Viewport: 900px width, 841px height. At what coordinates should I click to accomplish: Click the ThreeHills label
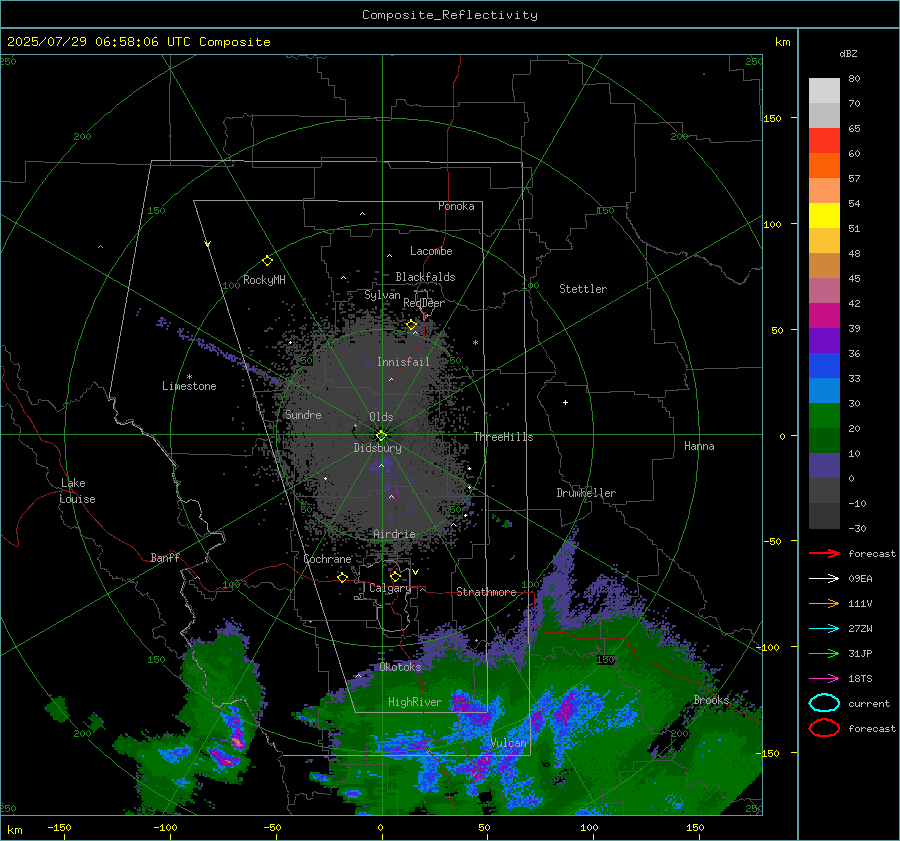503,437
